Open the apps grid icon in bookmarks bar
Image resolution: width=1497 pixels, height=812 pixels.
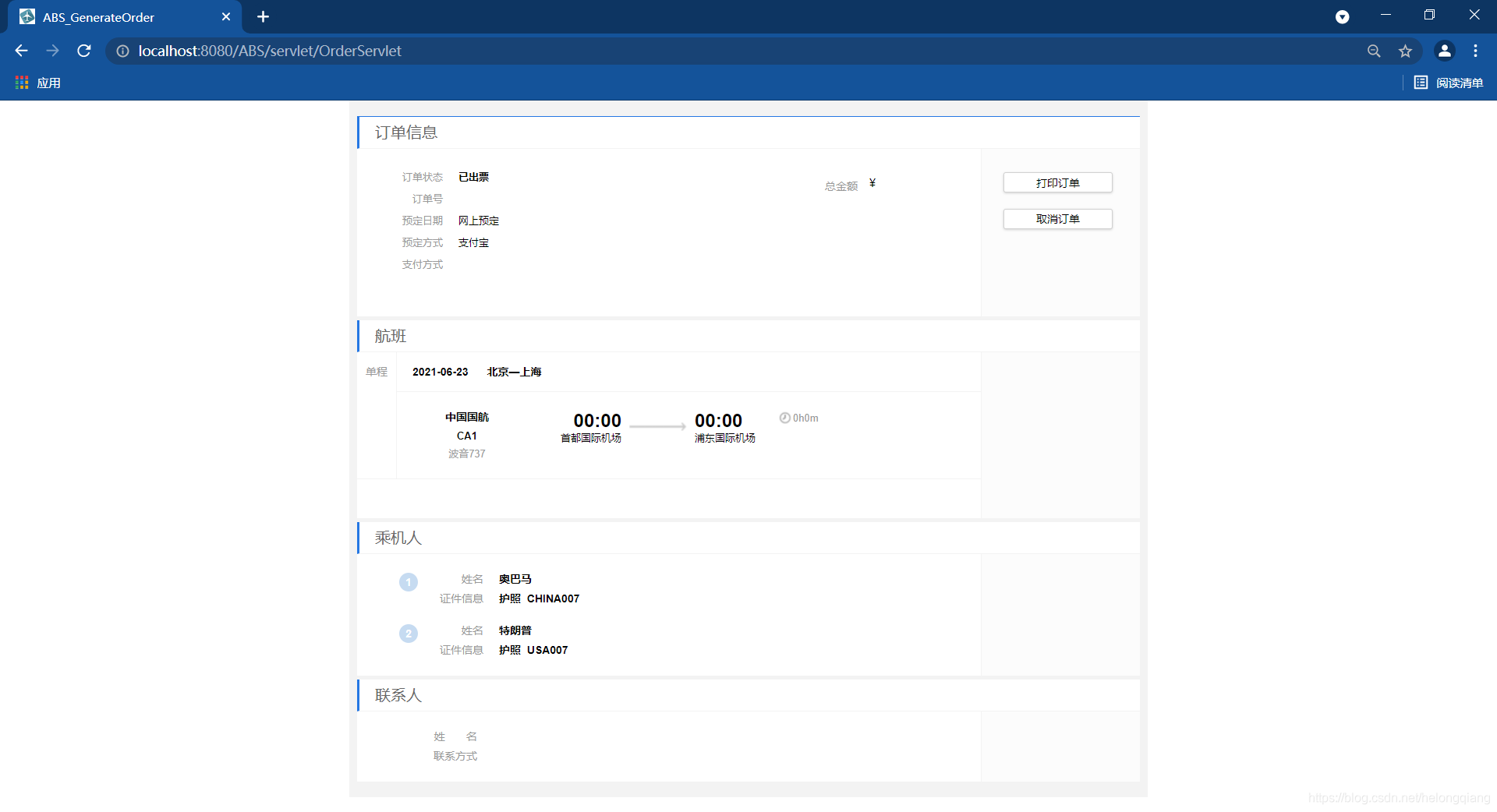pos(22,83)
